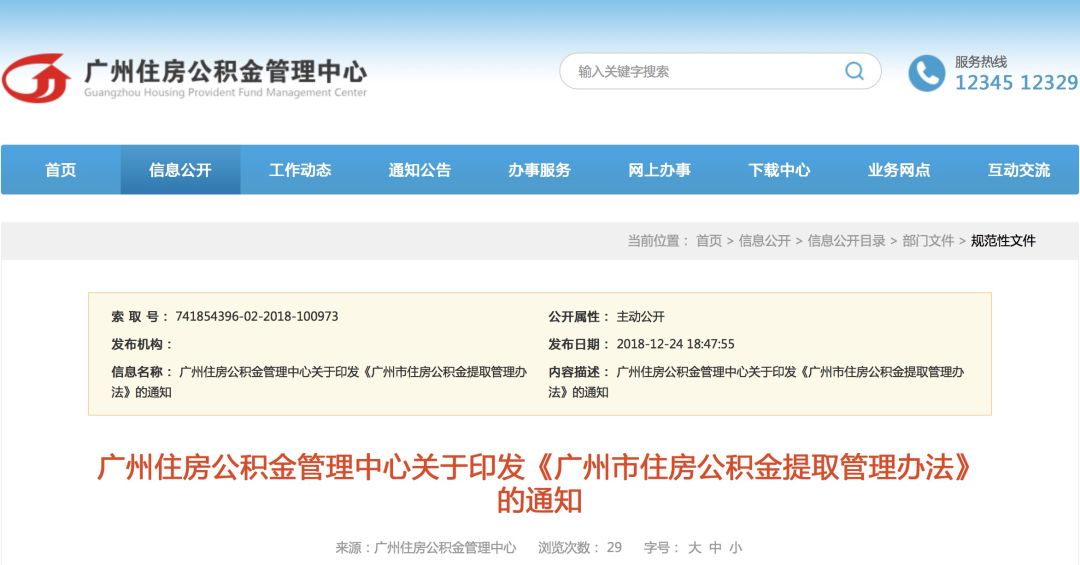This screenshot has height=565, width=1080.
Task: Open the 业务网点 section
Action: click(x=900, y=170)
